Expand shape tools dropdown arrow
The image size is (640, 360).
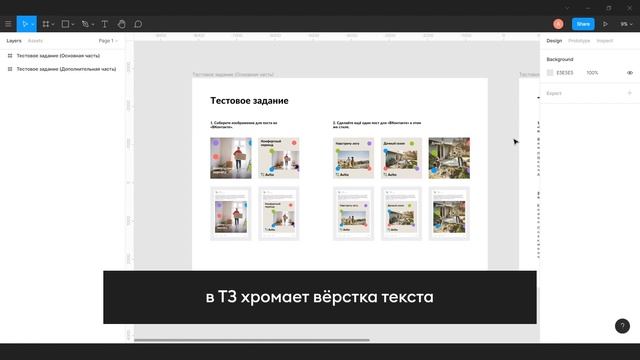73,24
